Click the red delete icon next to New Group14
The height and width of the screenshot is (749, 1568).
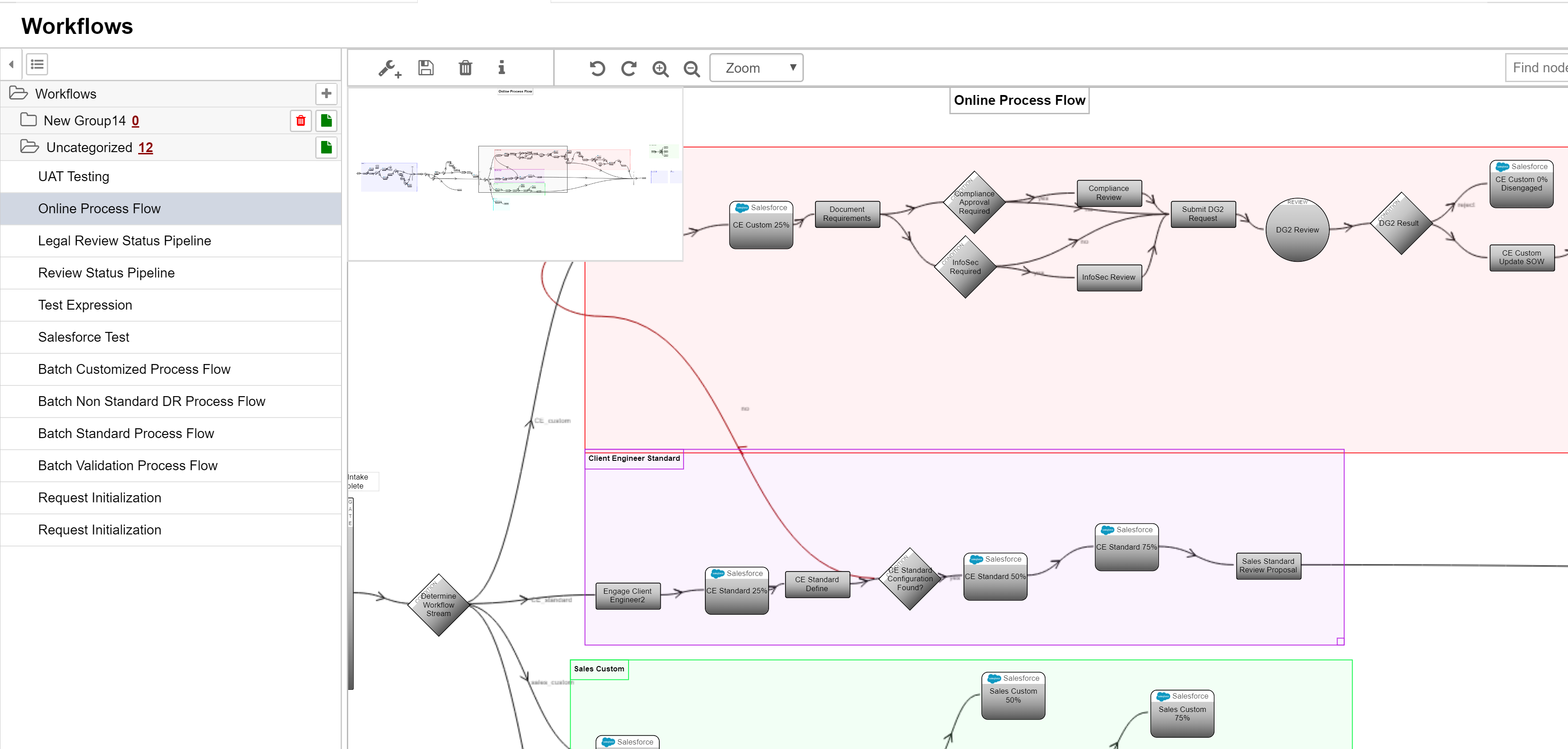pyautogui.click(x=300, y=120)
